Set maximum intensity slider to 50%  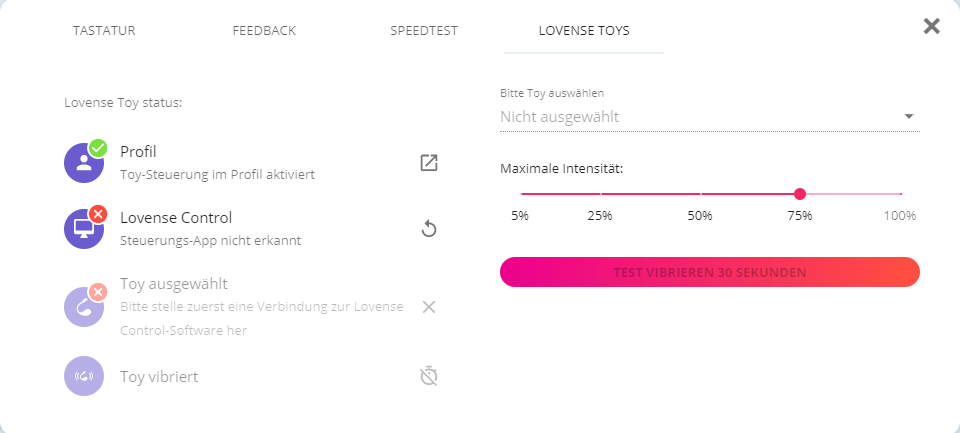point(700,194)
